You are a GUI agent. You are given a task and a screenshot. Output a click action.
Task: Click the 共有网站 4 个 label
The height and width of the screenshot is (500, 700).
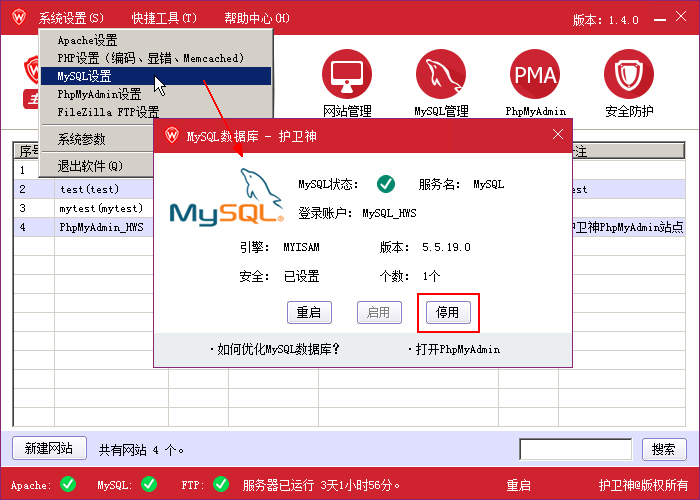142,450
